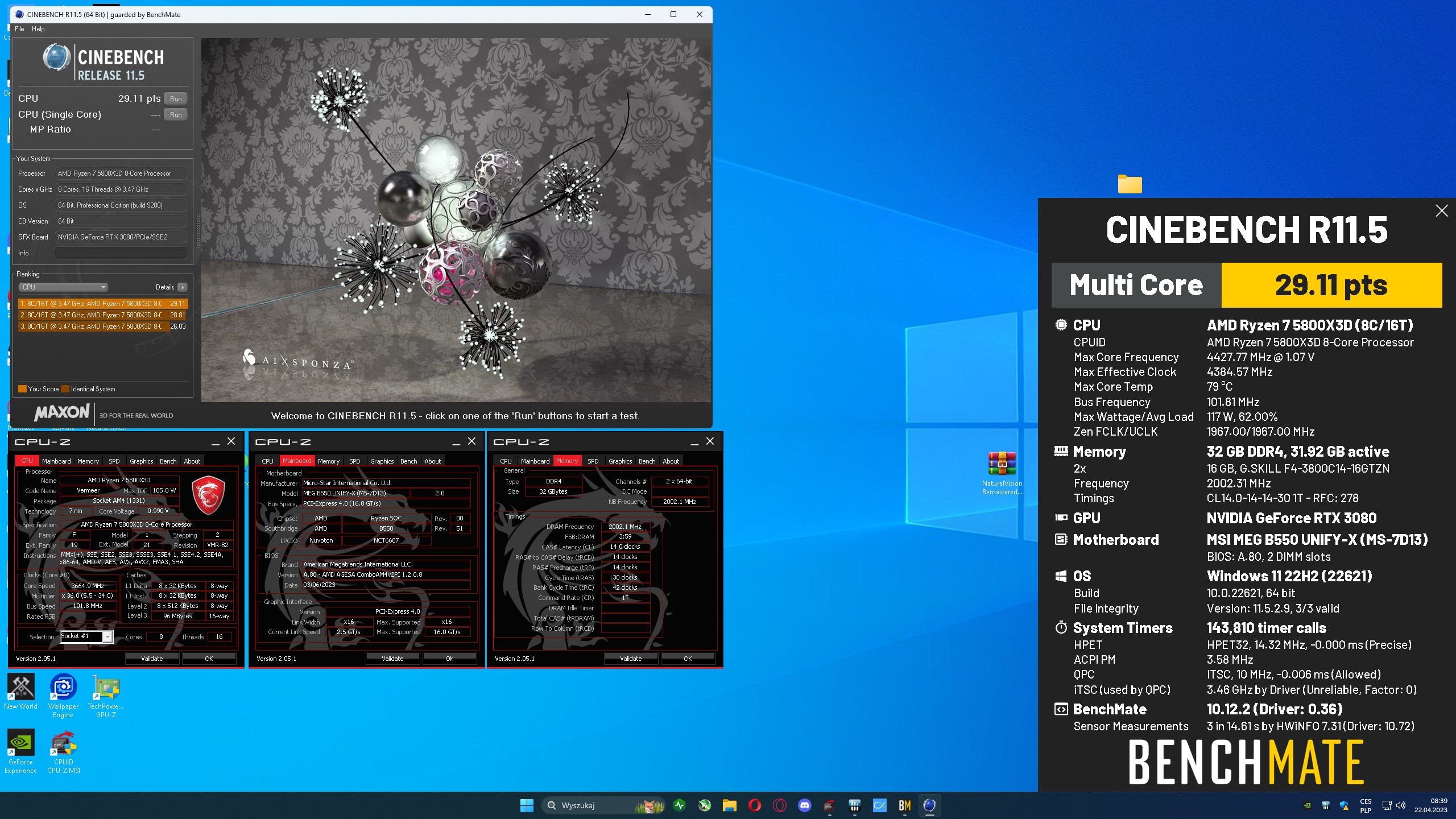Click the Identical System legend swatch
The width and height of the screenshot is (1456, 819).
click(65, 389)
